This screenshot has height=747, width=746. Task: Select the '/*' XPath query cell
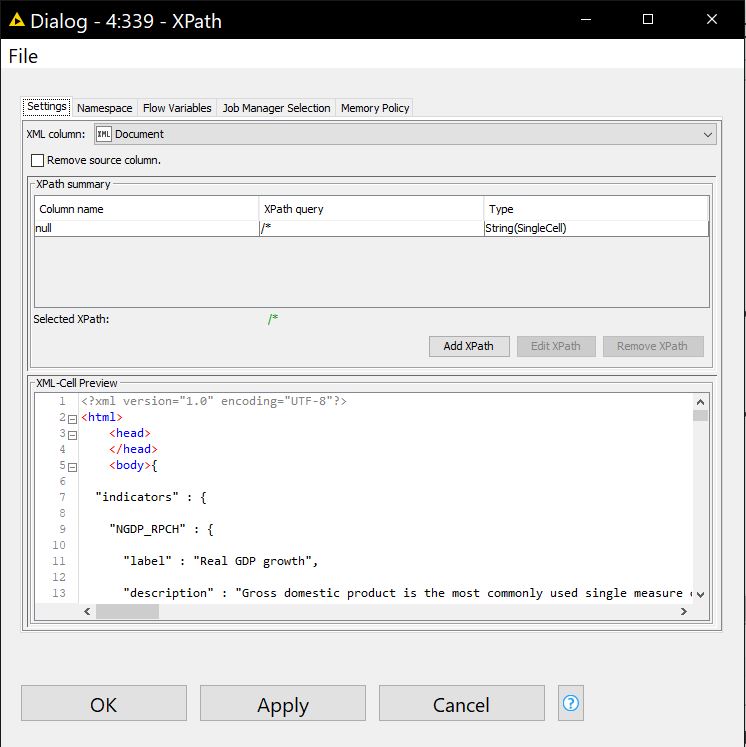point(372,228)
